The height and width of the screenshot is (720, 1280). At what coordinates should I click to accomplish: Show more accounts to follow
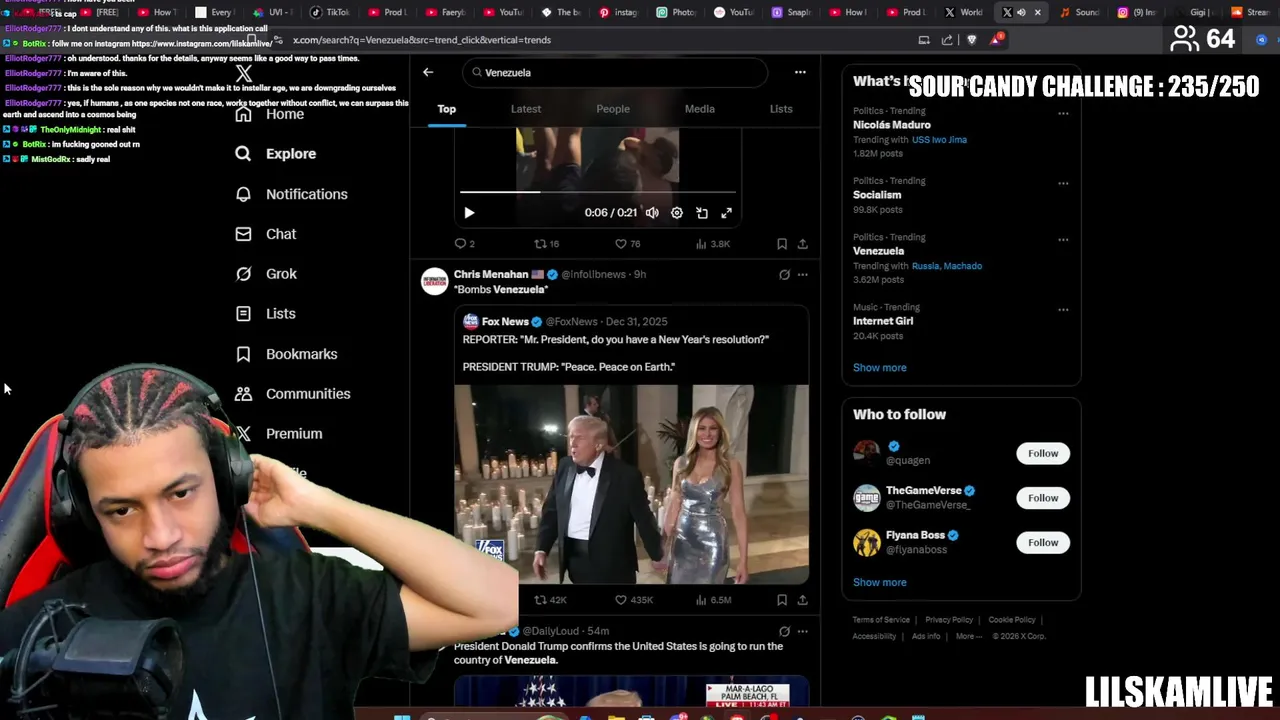pos(880,583)
